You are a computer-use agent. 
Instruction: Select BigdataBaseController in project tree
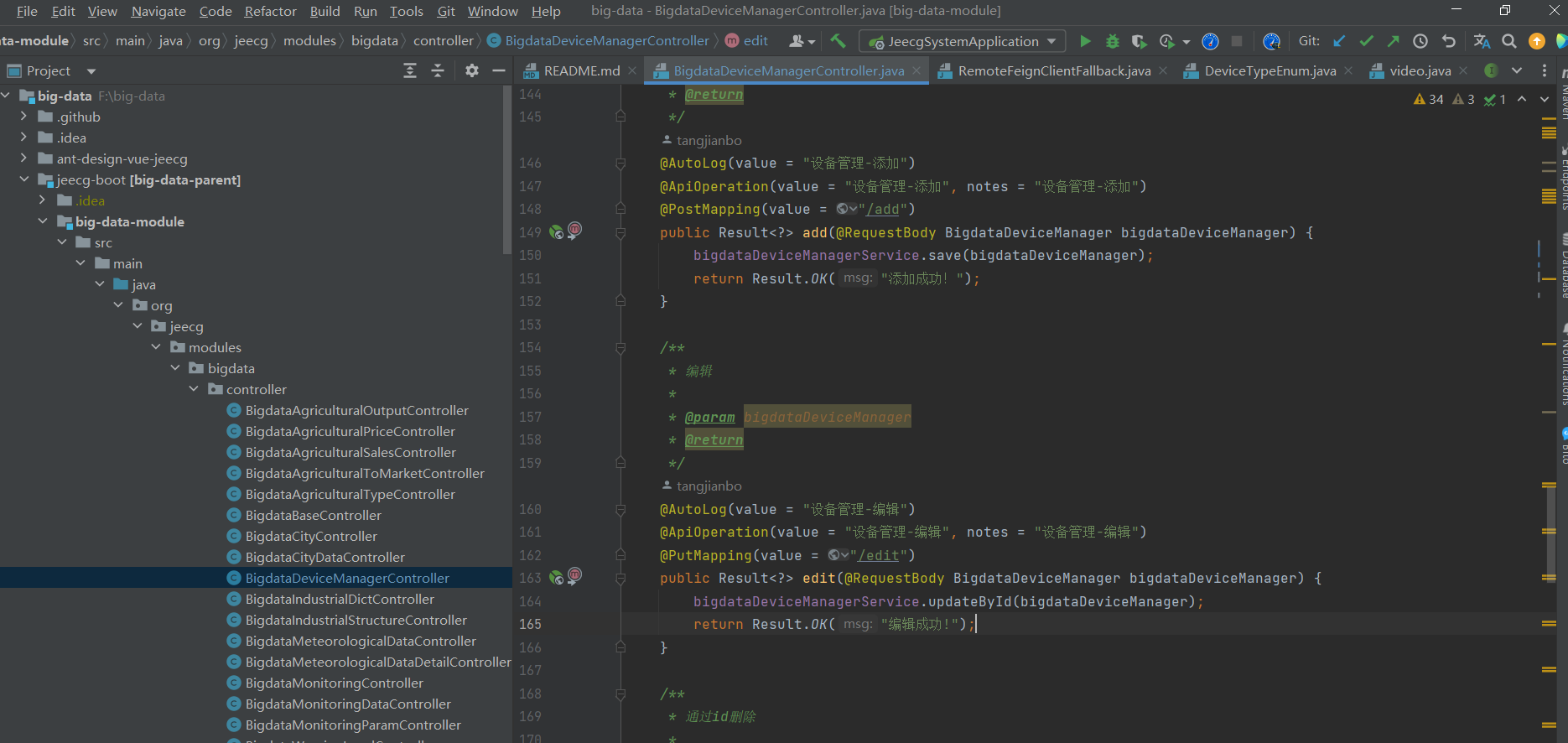[313, 515]
